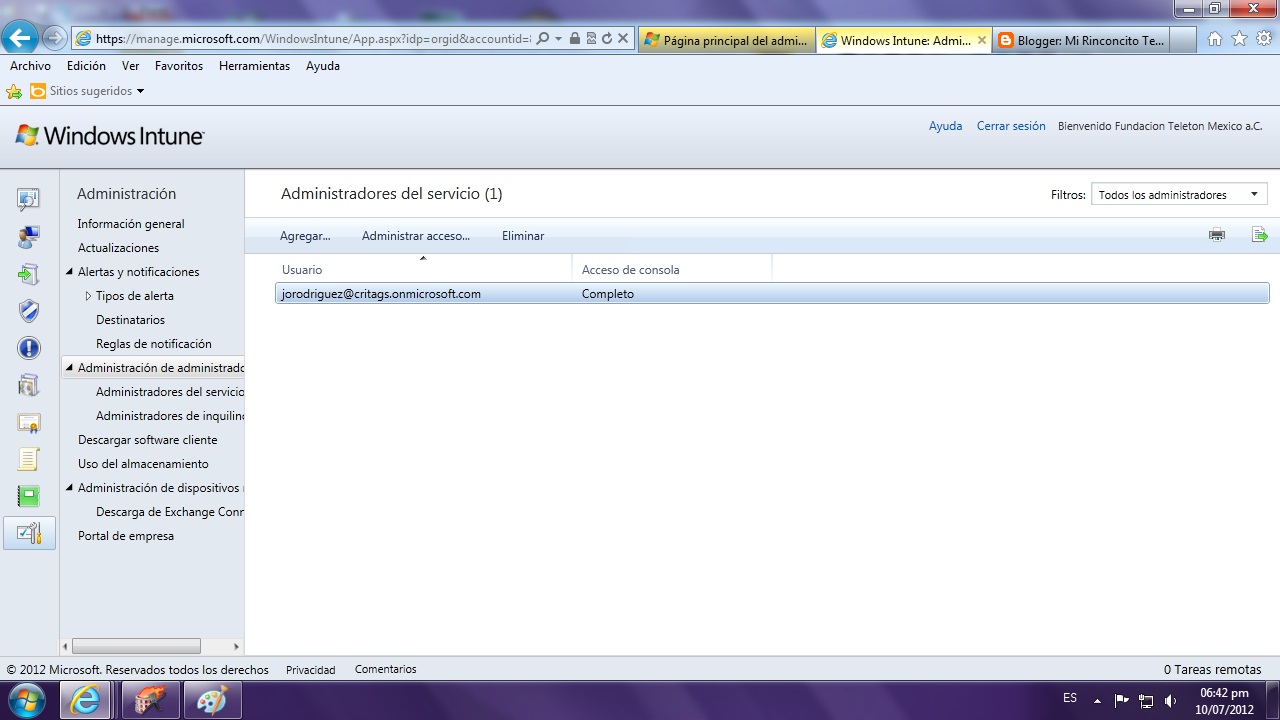1280x720 pixels.
Task: Click the Privacidad footer link
Action: pos(311,670)
